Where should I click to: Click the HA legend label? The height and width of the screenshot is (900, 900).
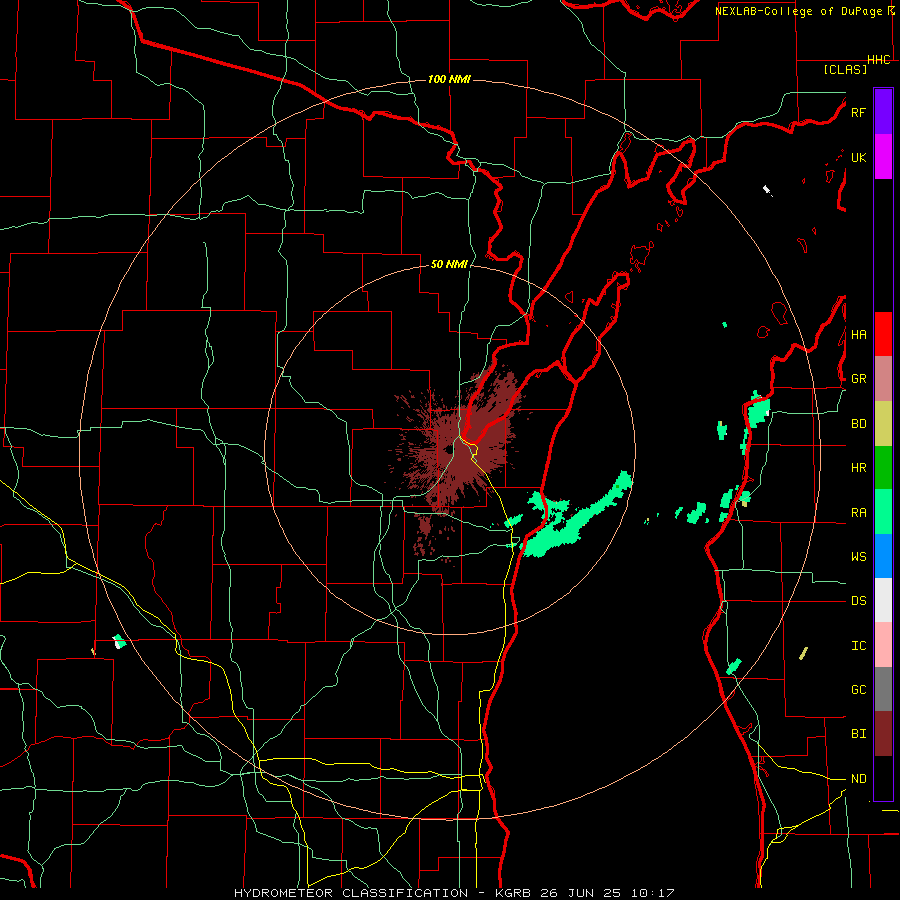click(858, 335)
